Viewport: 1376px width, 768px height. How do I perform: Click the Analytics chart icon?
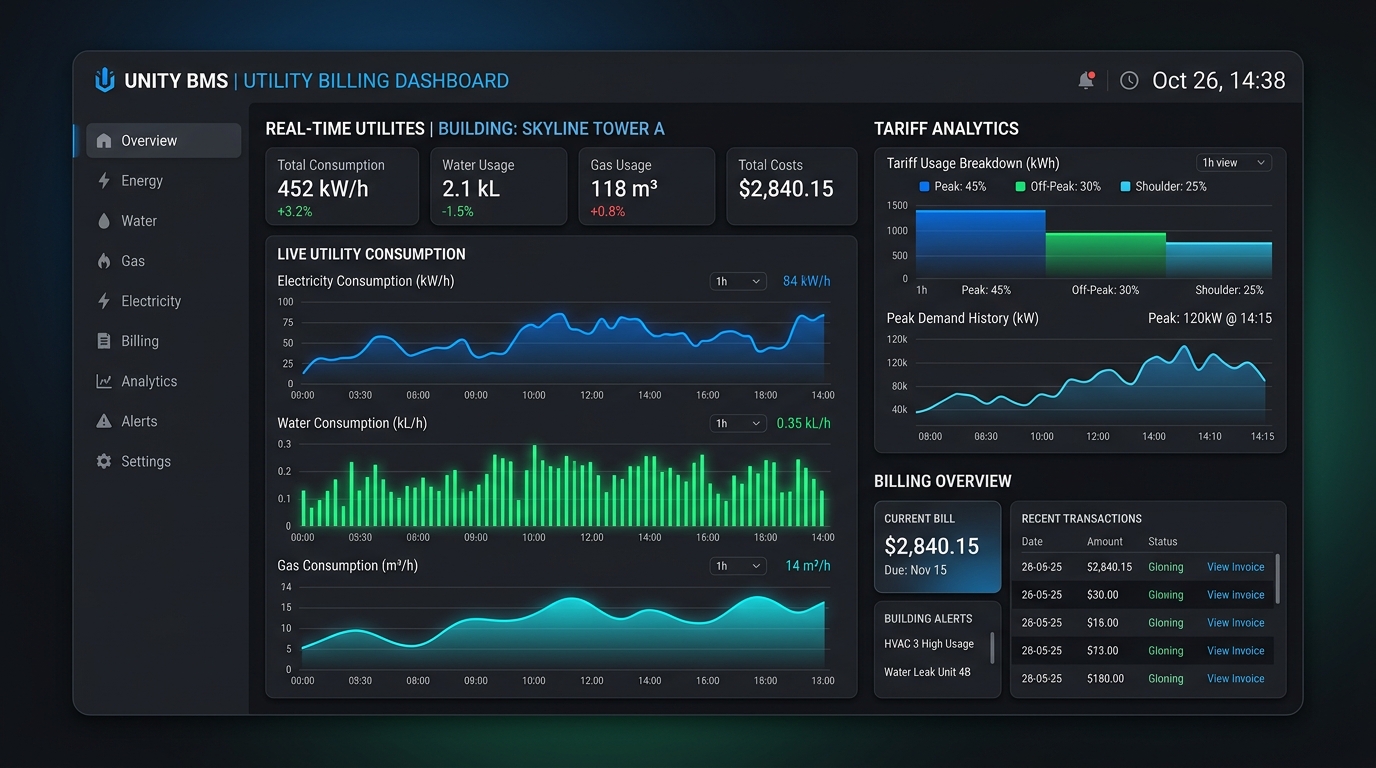104,381
